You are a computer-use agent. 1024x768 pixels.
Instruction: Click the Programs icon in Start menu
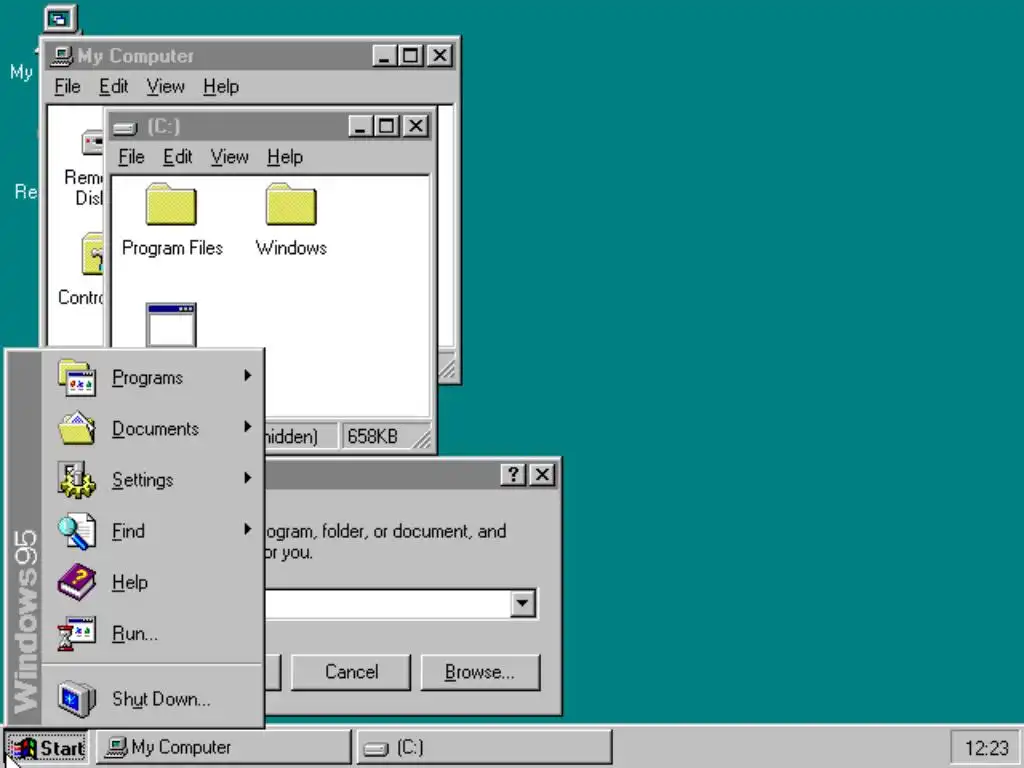(x=76, y=377)
